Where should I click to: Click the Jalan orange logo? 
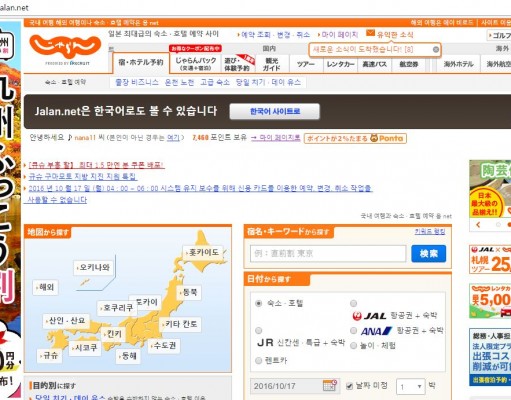(65, 47)
